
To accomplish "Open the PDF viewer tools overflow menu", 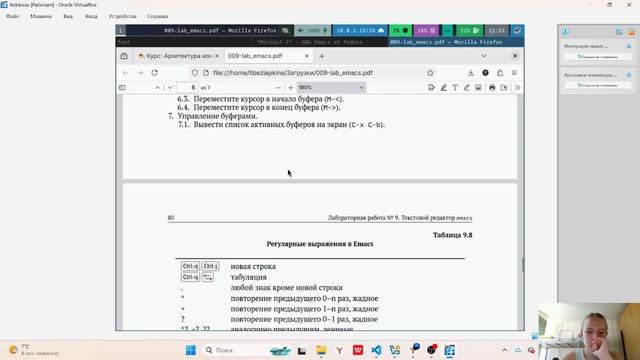I will pos(517,87).
